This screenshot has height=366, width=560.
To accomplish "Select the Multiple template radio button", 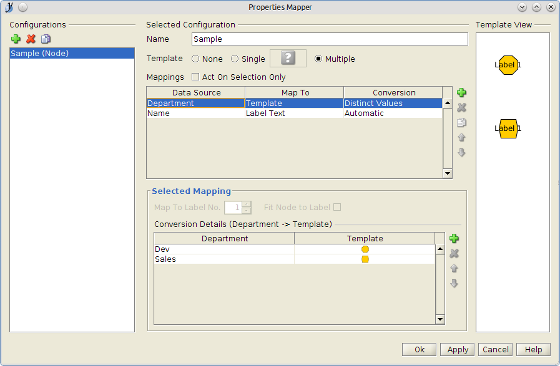I will [x=318, y=59].
